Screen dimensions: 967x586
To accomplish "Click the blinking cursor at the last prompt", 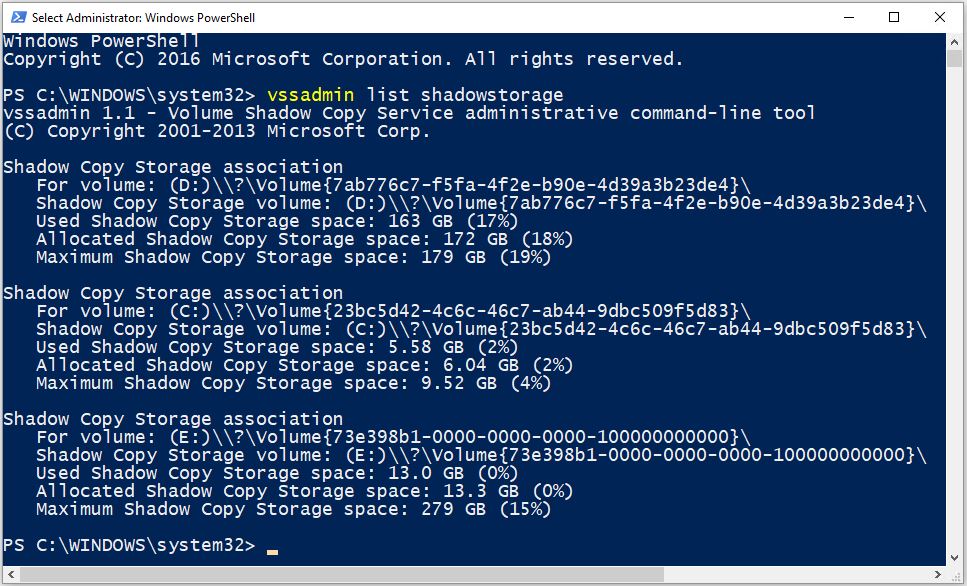I will tap(272, 551).
